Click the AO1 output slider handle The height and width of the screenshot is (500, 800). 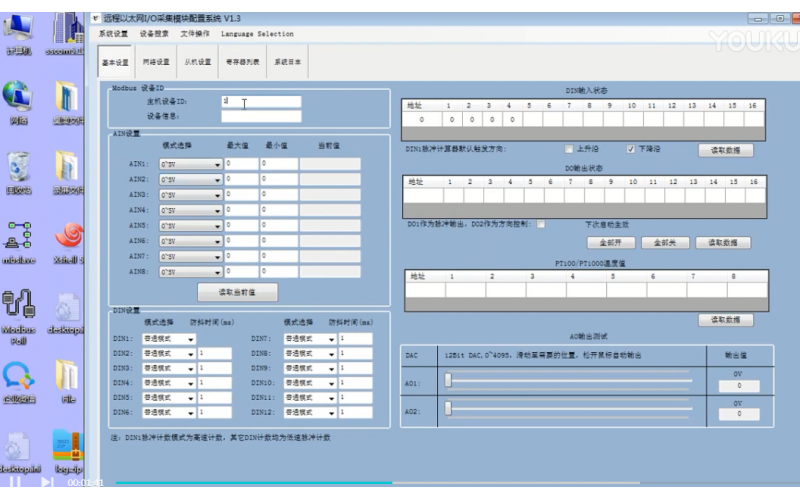(449, 381)
